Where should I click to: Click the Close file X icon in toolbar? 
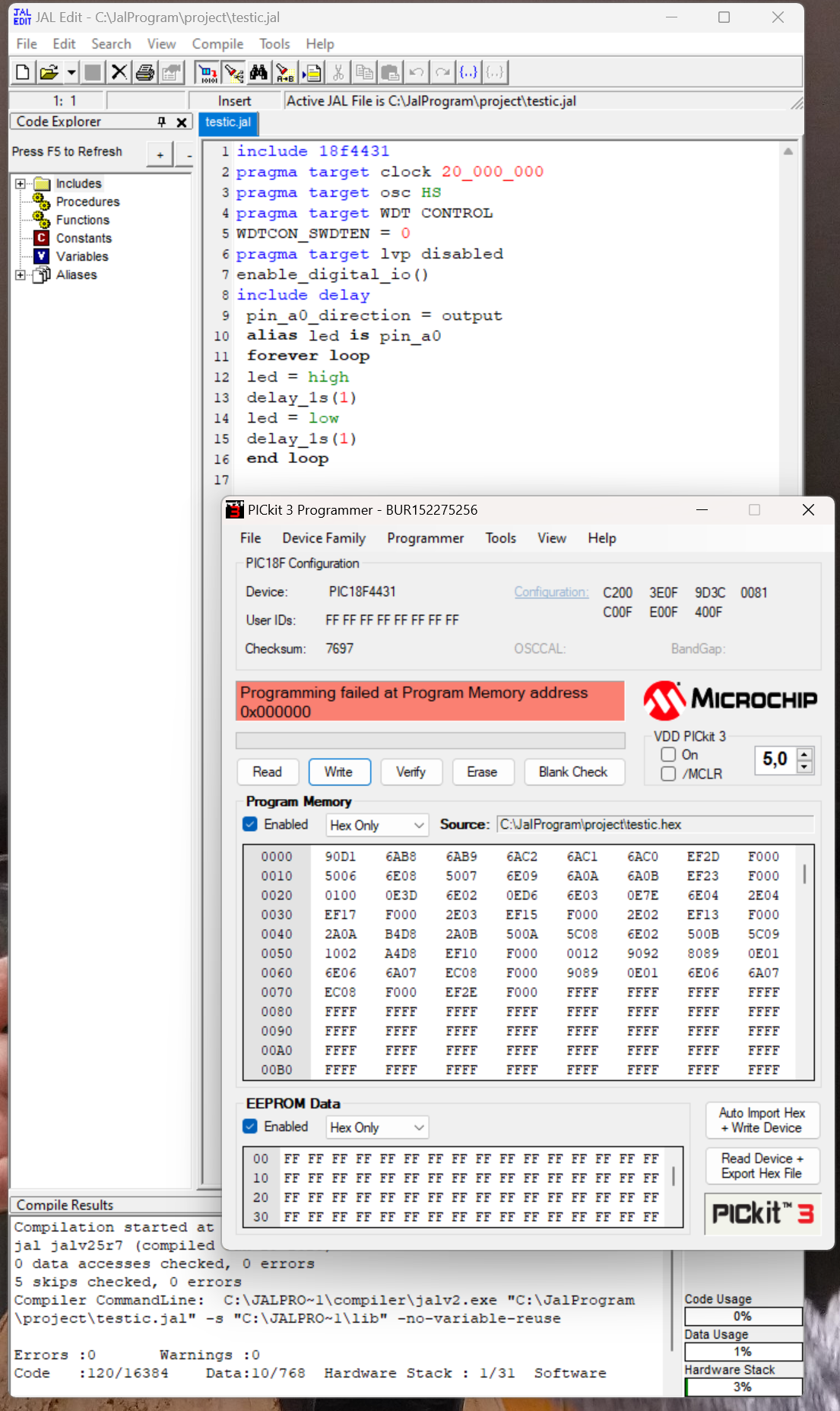pyautogui.click(x=119, y=72)
